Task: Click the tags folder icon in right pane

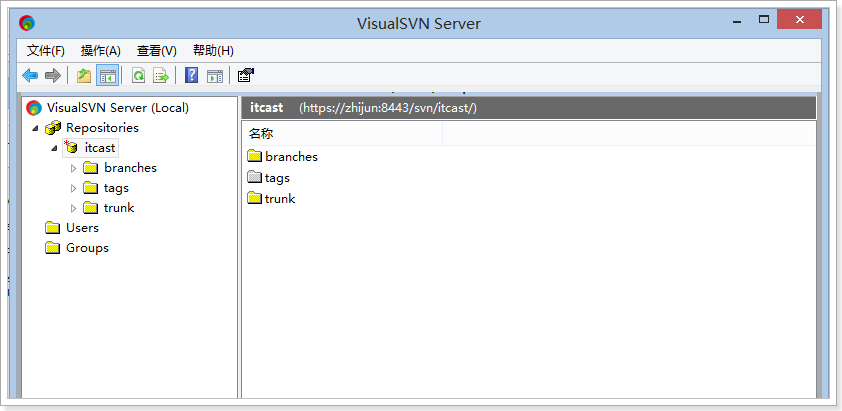Action: tap(255, 177)
